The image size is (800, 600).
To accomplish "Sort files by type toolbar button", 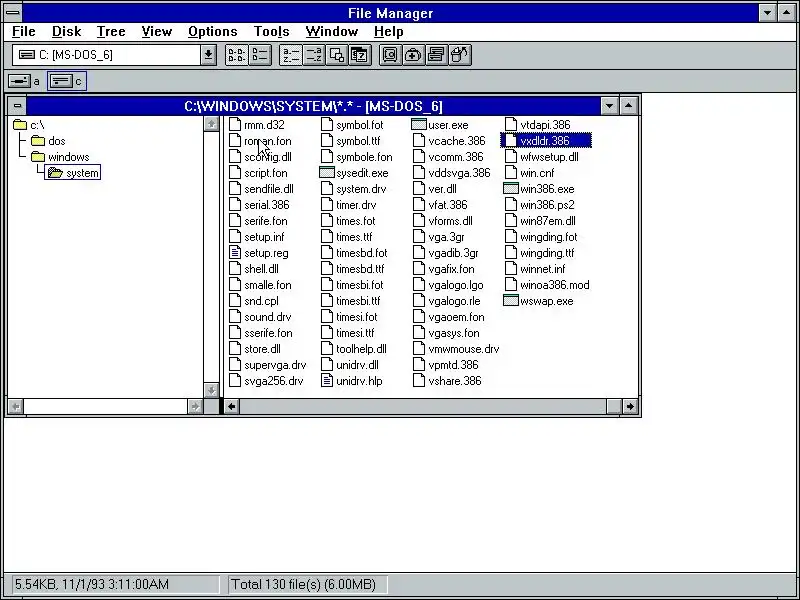I will coord(314,55).
